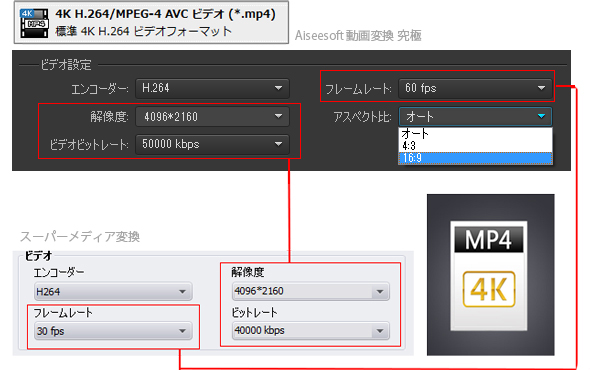600x370 pixels.
Task: Open the lower panel 4096*2160 resolution dropdown
Action: pos(310,292)
